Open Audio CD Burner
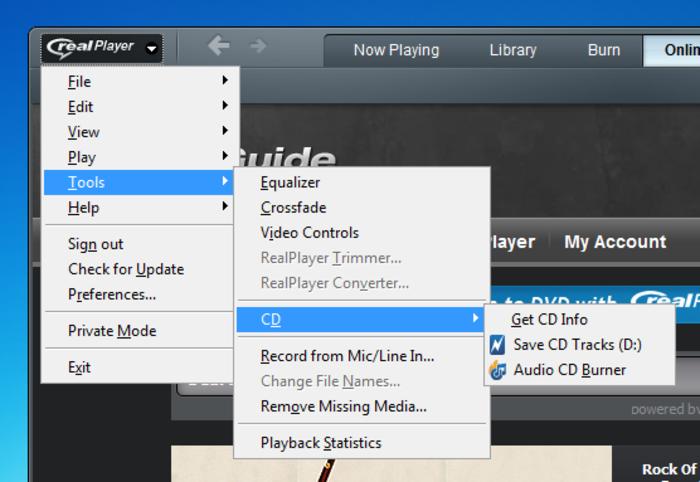This screenshot has height=482, width=700. coord(579,370)
